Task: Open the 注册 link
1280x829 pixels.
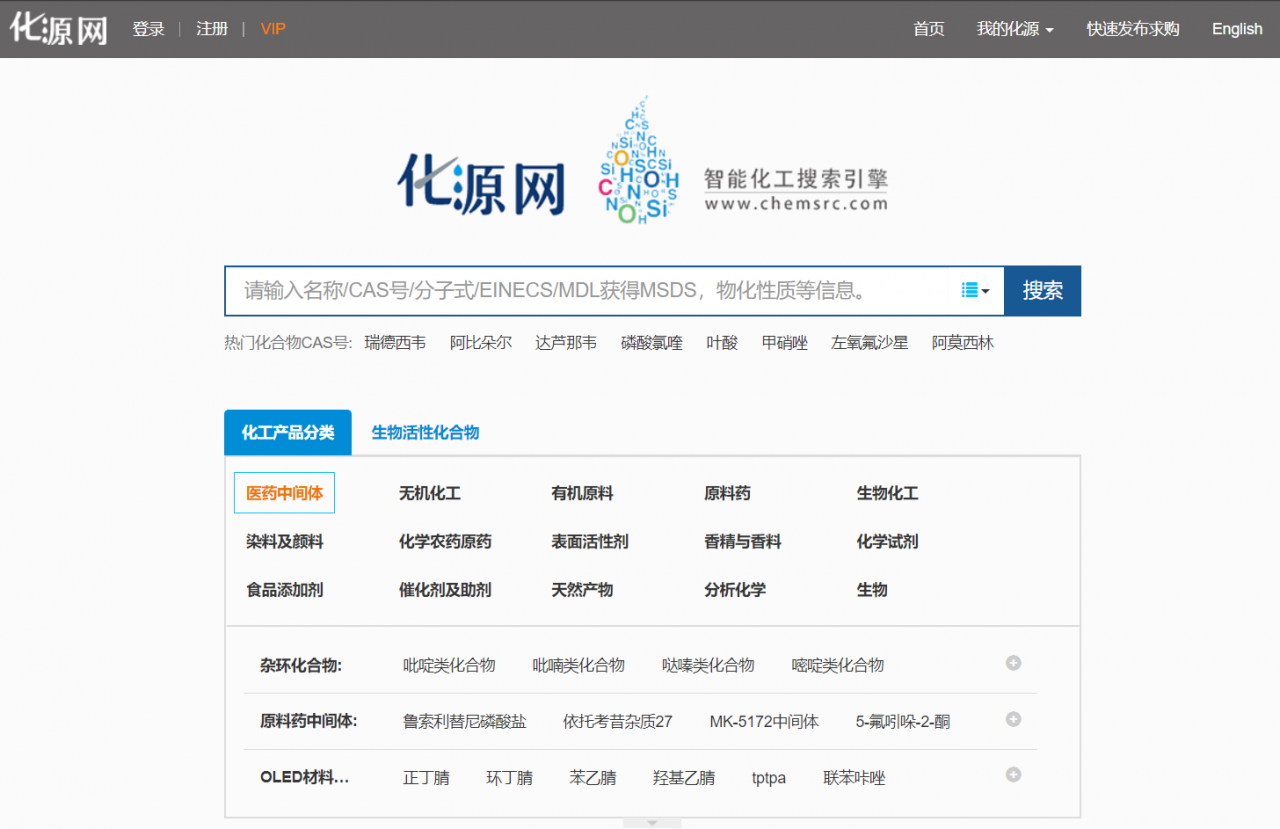Action: [212, 29]
